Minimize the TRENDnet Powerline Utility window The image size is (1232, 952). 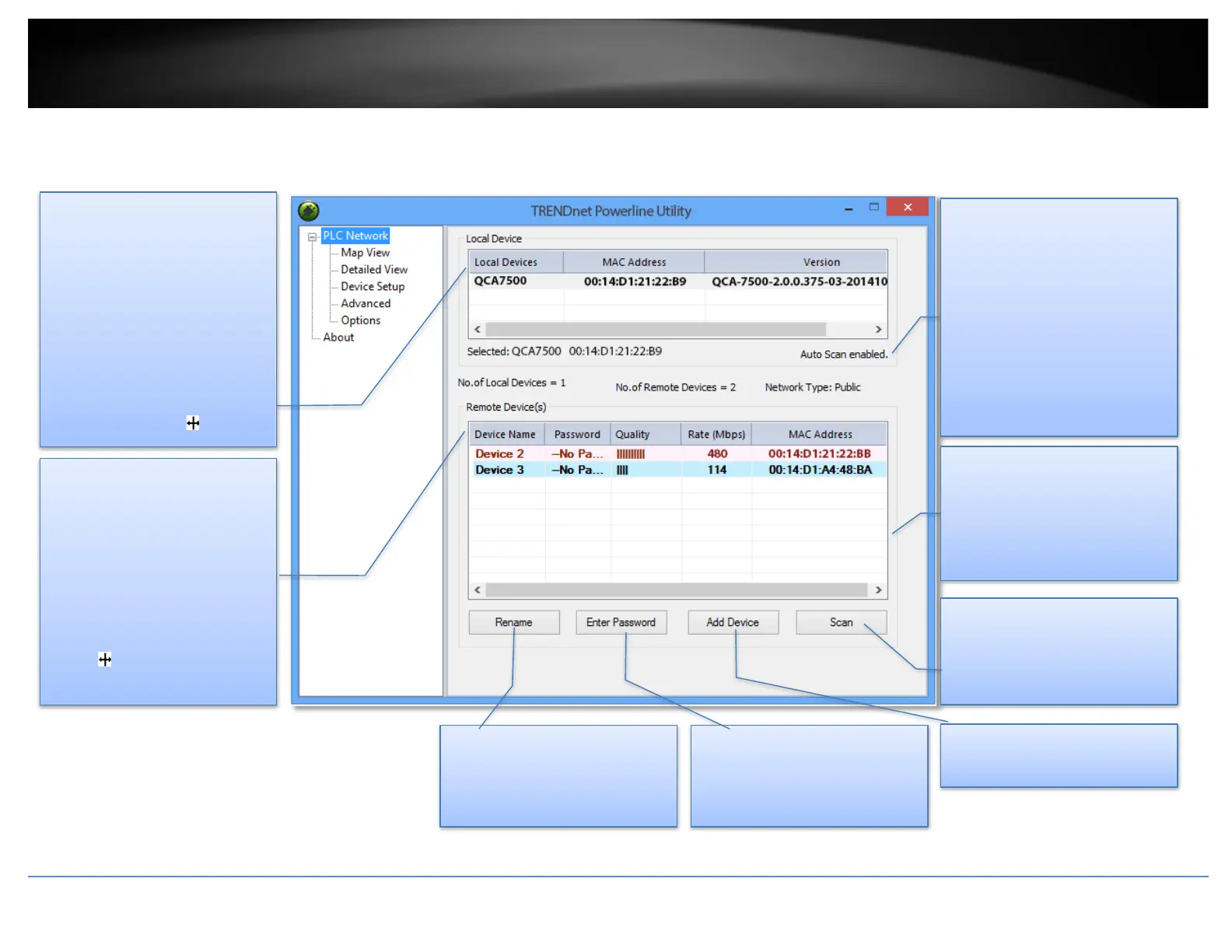coord(849,208)
